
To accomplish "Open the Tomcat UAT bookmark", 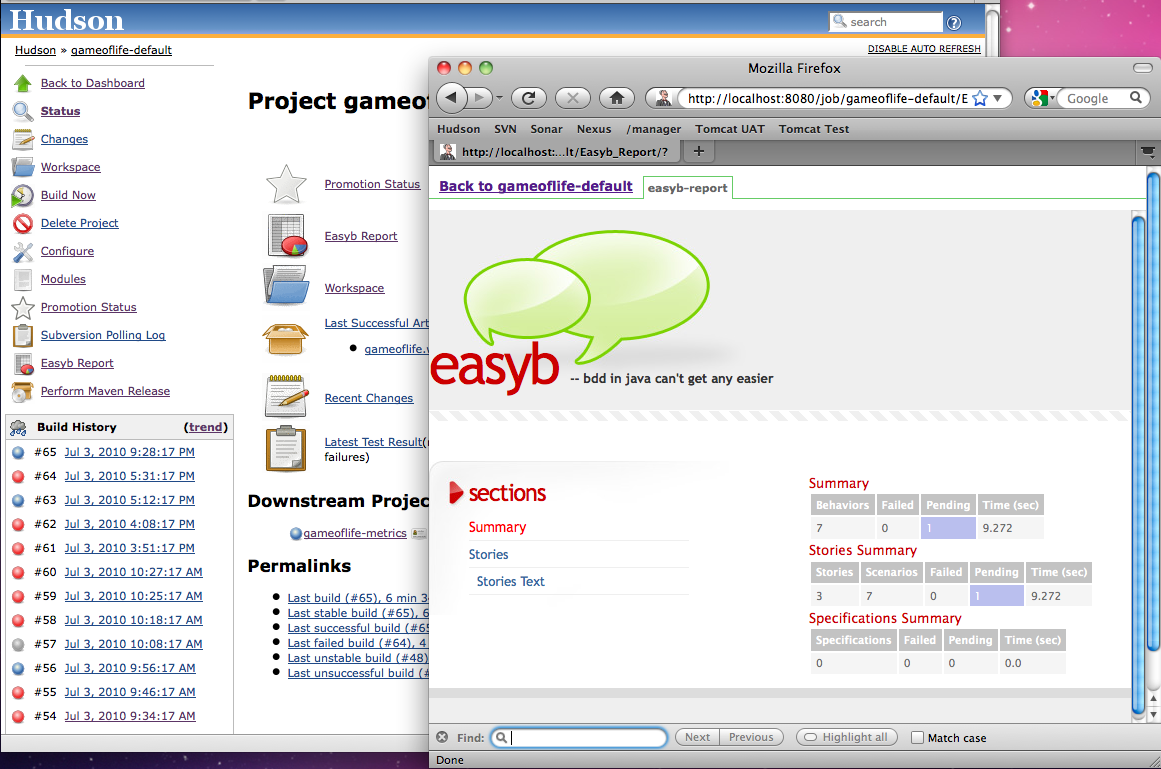I will [730, 129].
